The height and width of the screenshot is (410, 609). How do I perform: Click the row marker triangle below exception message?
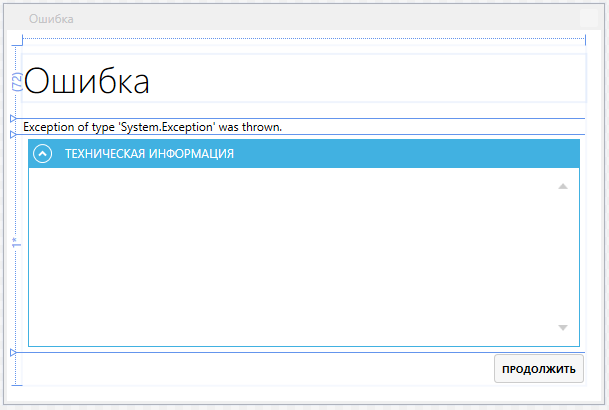point(13,134)
